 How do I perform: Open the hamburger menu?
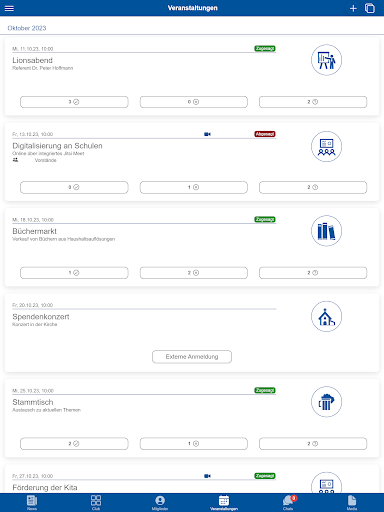9,8
